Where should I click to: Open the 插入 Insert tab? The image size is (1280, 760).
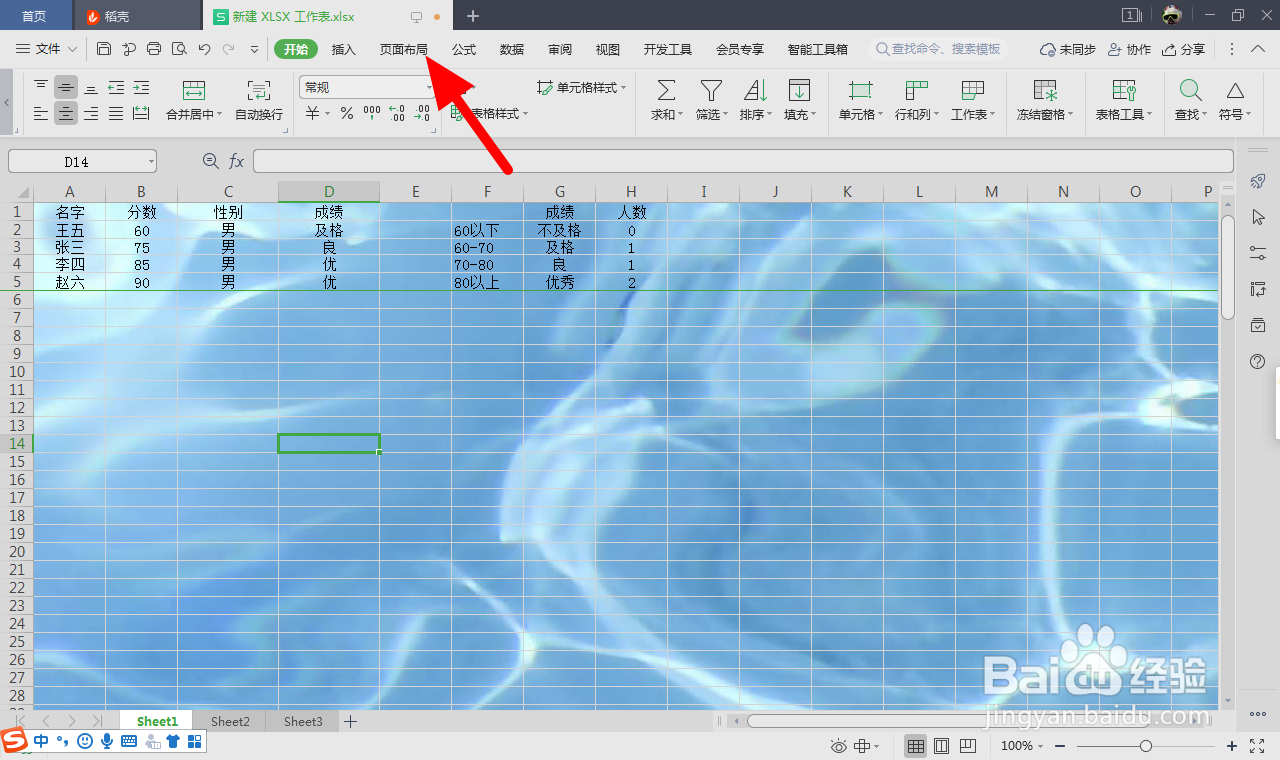344,49
